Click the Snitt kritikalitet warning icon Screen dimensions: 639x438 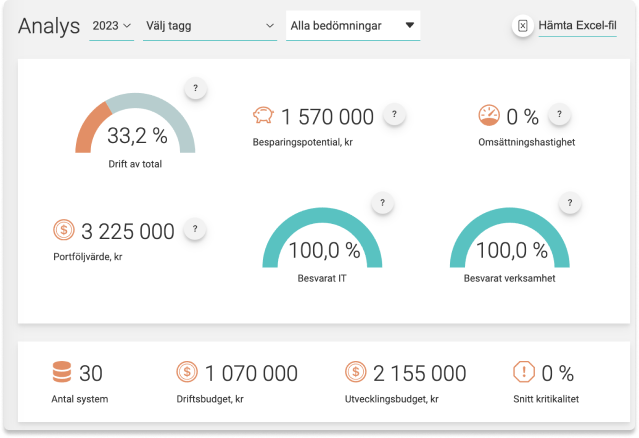(x=524, y=373)
